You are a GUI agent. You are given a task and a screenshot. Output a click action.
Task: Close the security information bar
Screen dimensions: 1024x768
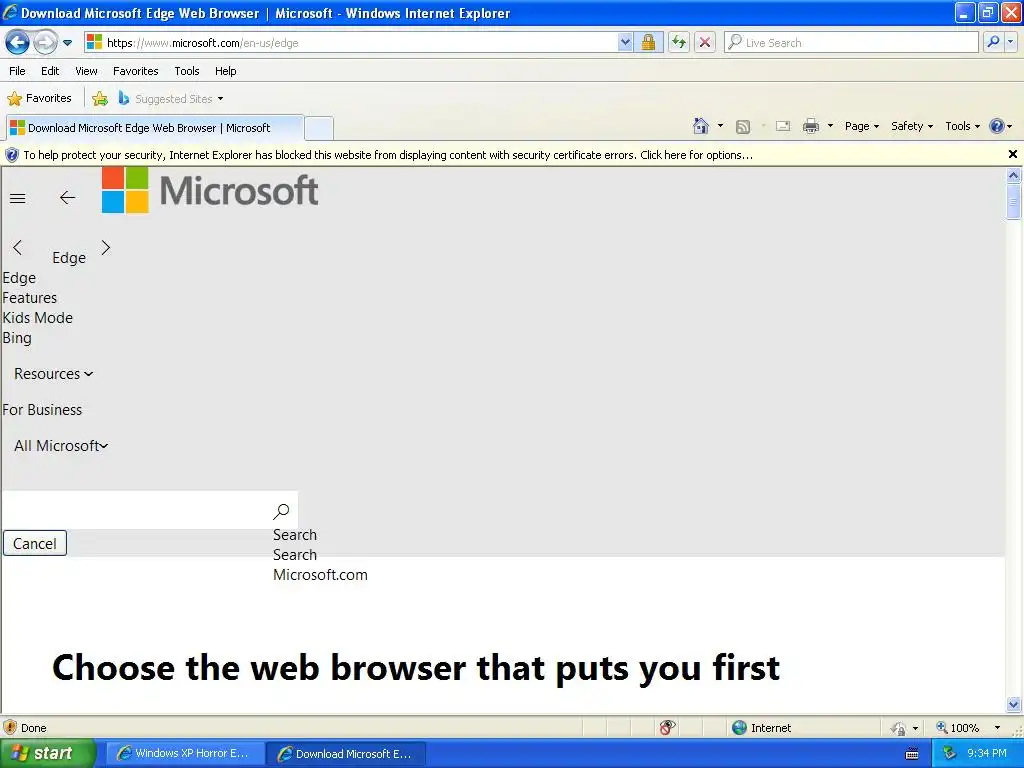pos(1012,154)
